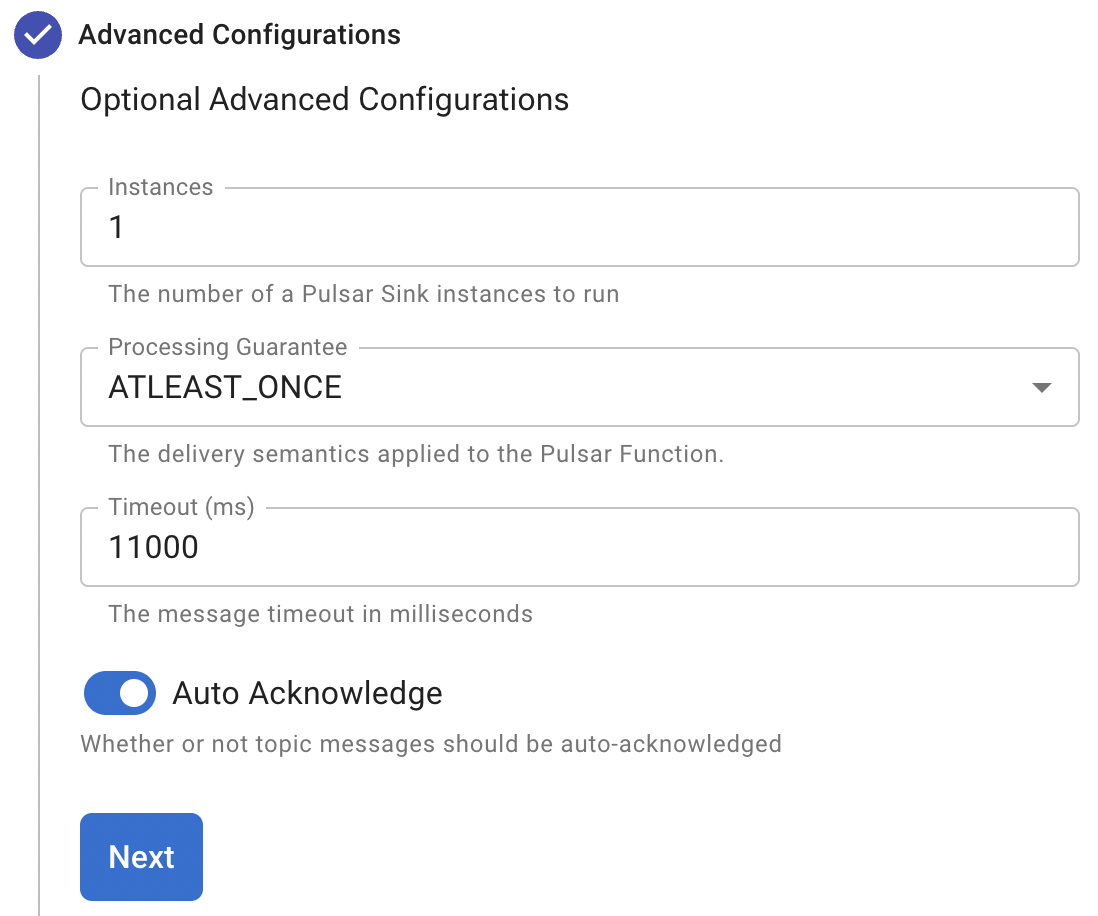Click the Timeout (ms) field label
This screenshot has height=916, width=1098.
pos(180,507)
